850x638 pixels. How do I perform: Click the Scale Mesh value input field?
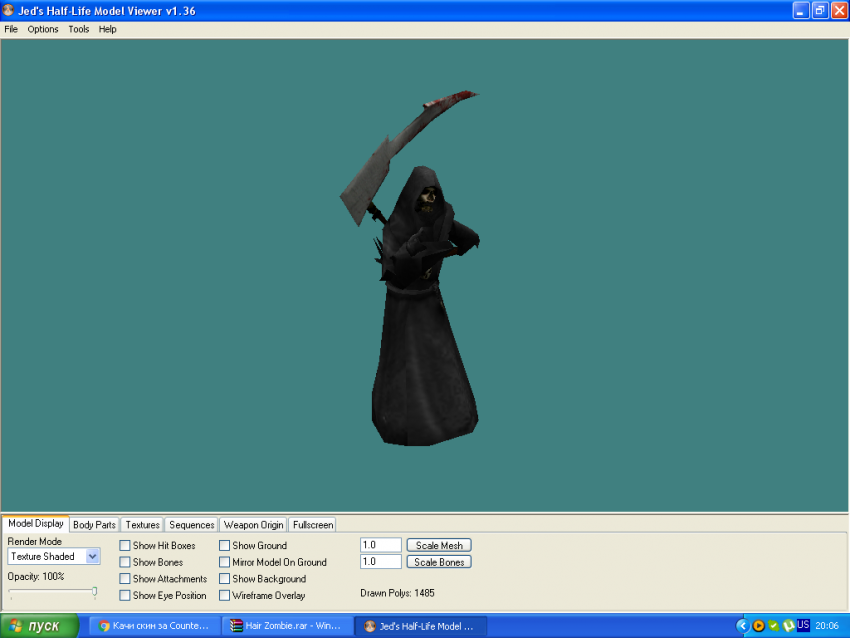[380, 545]
